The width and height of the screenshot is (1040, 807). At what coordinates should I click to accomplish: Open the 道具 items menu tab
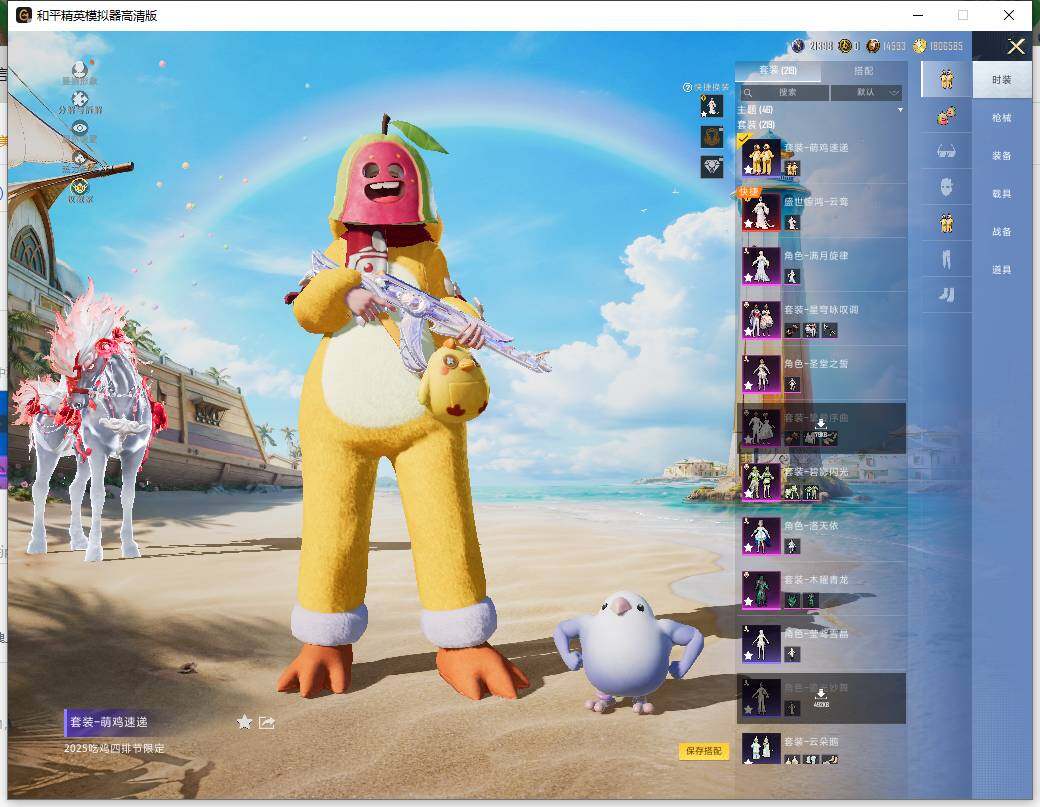[x=1002, y=270]
